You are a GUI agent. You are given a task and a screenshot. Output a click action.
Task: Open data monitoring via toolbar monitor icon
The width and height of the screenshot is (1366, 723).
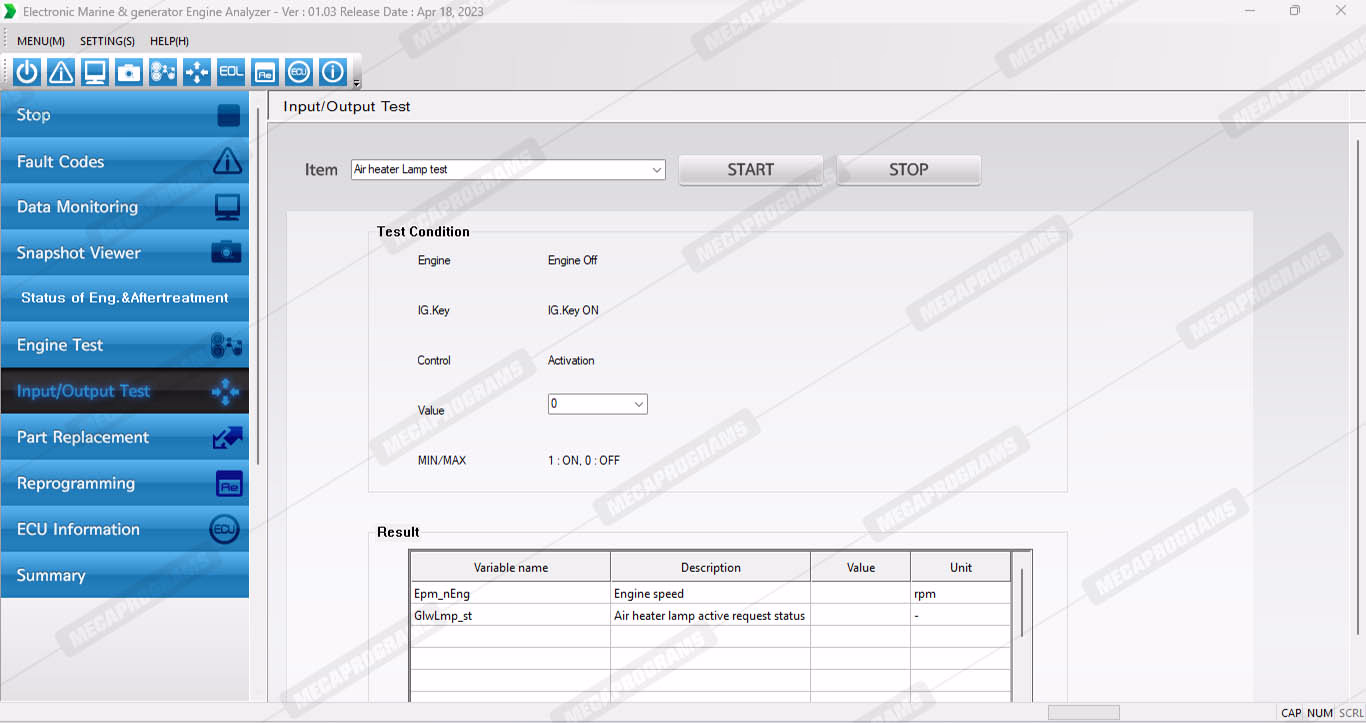95,72
